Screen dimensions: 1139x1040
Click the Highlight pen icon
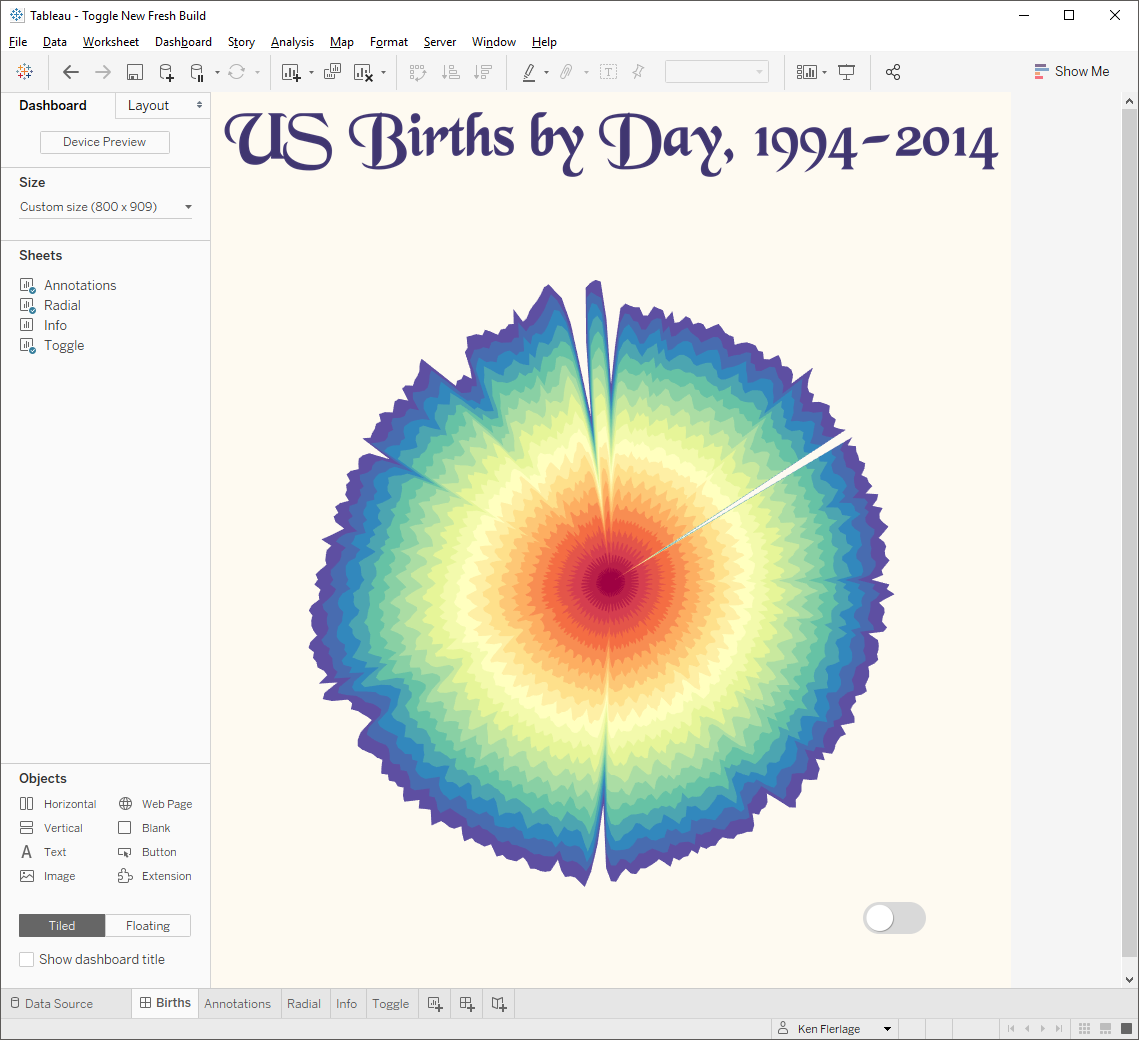click(530, 72)
